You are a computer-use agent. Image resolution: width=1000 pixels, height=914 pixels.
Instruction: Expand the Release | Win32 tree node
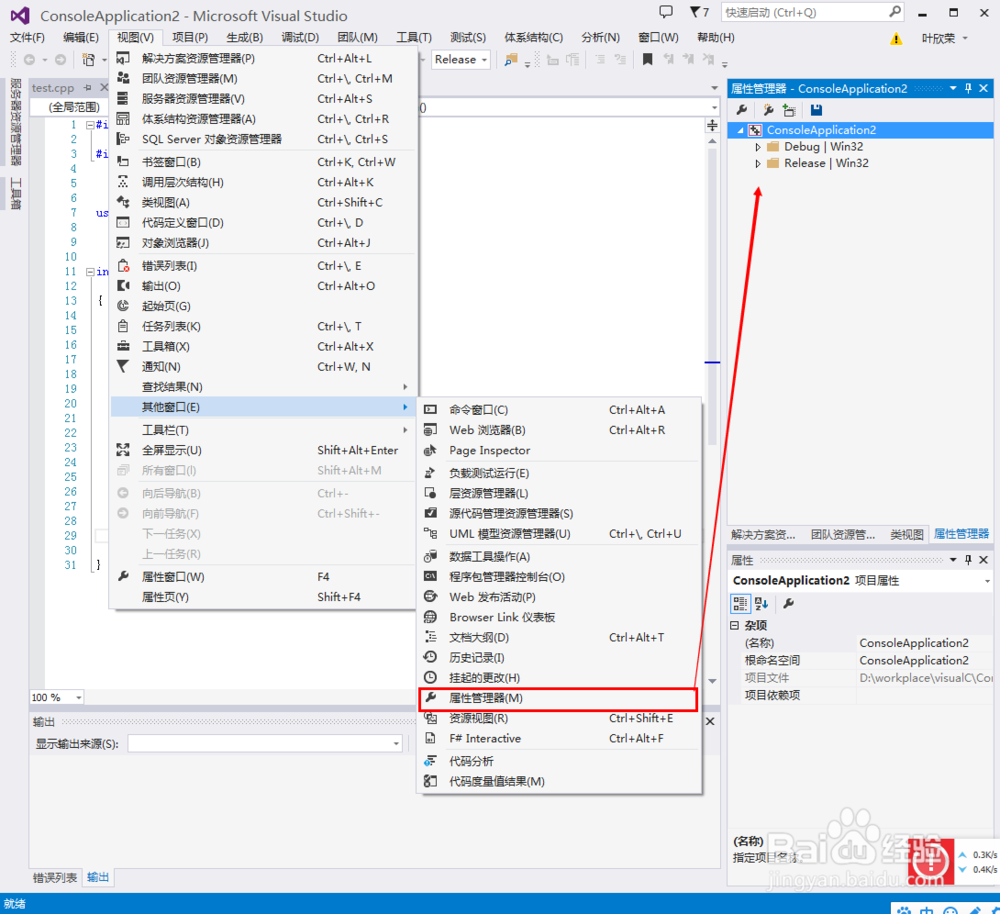[758, 163]
